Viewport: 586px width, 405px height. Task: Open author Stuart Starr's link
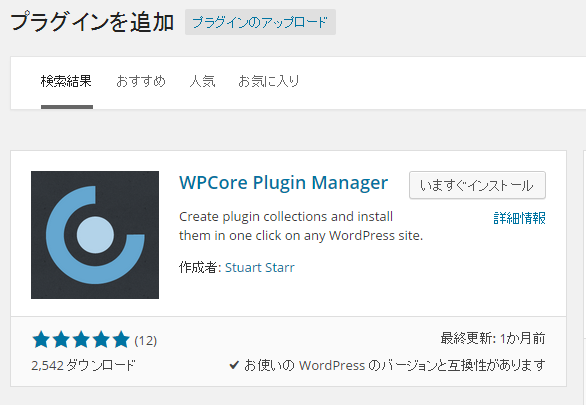tap(260, 268)
